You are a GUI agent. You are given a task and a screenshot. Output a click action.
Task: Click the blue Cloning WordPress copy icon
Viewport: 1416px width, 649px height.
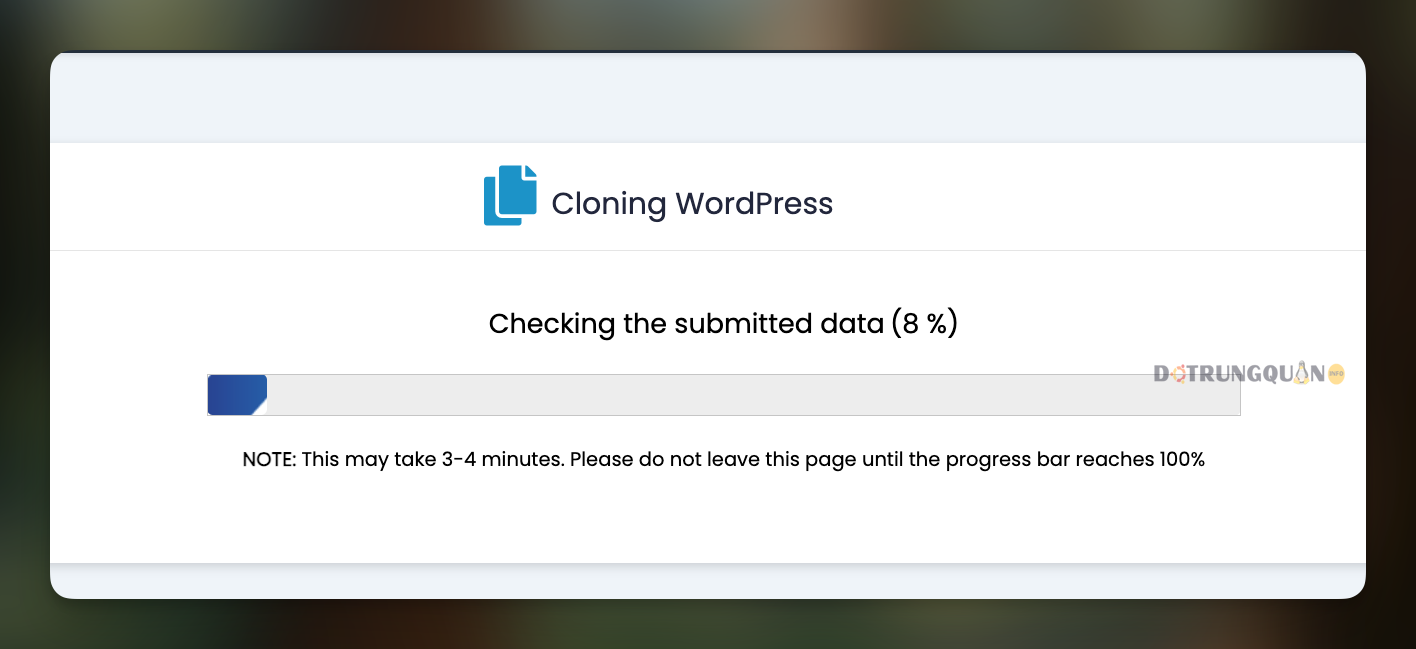(x=510, y=196)
